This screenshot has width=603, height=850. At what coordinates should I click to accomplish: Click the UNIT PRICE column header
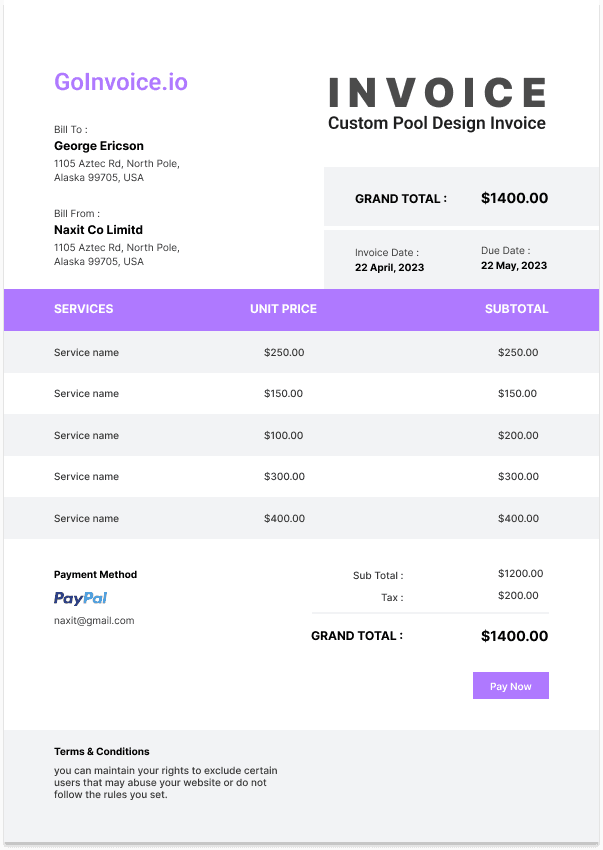pos(283,309)
